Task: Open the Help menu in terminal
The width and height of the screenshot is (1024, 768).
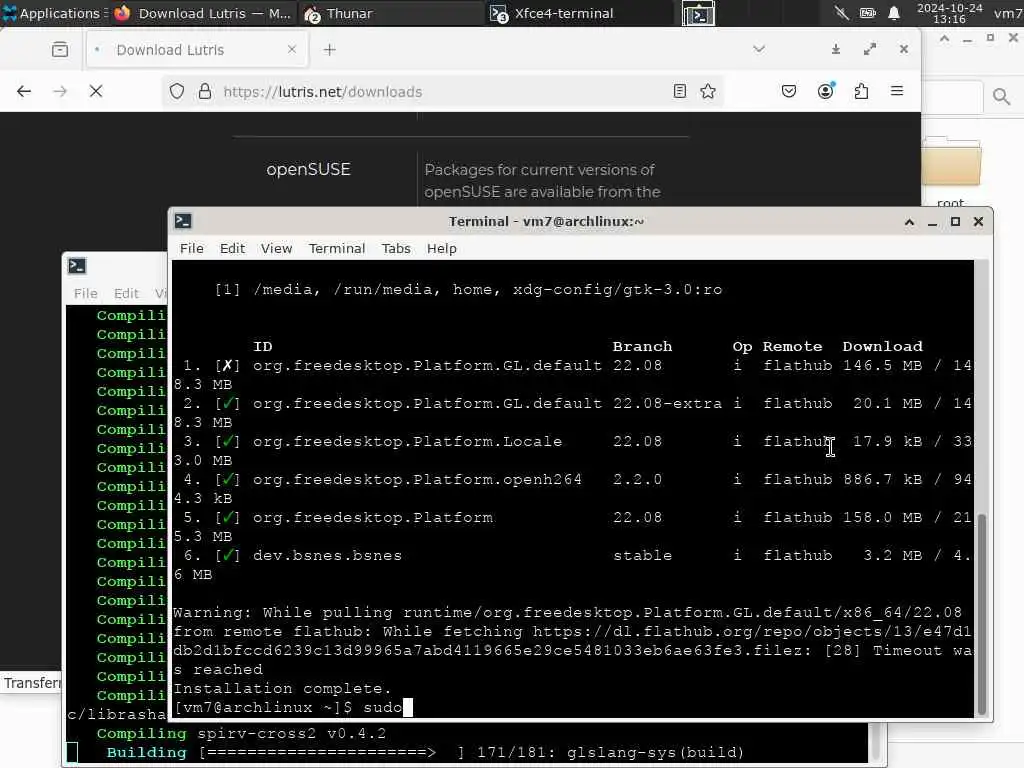Action: 441,249
